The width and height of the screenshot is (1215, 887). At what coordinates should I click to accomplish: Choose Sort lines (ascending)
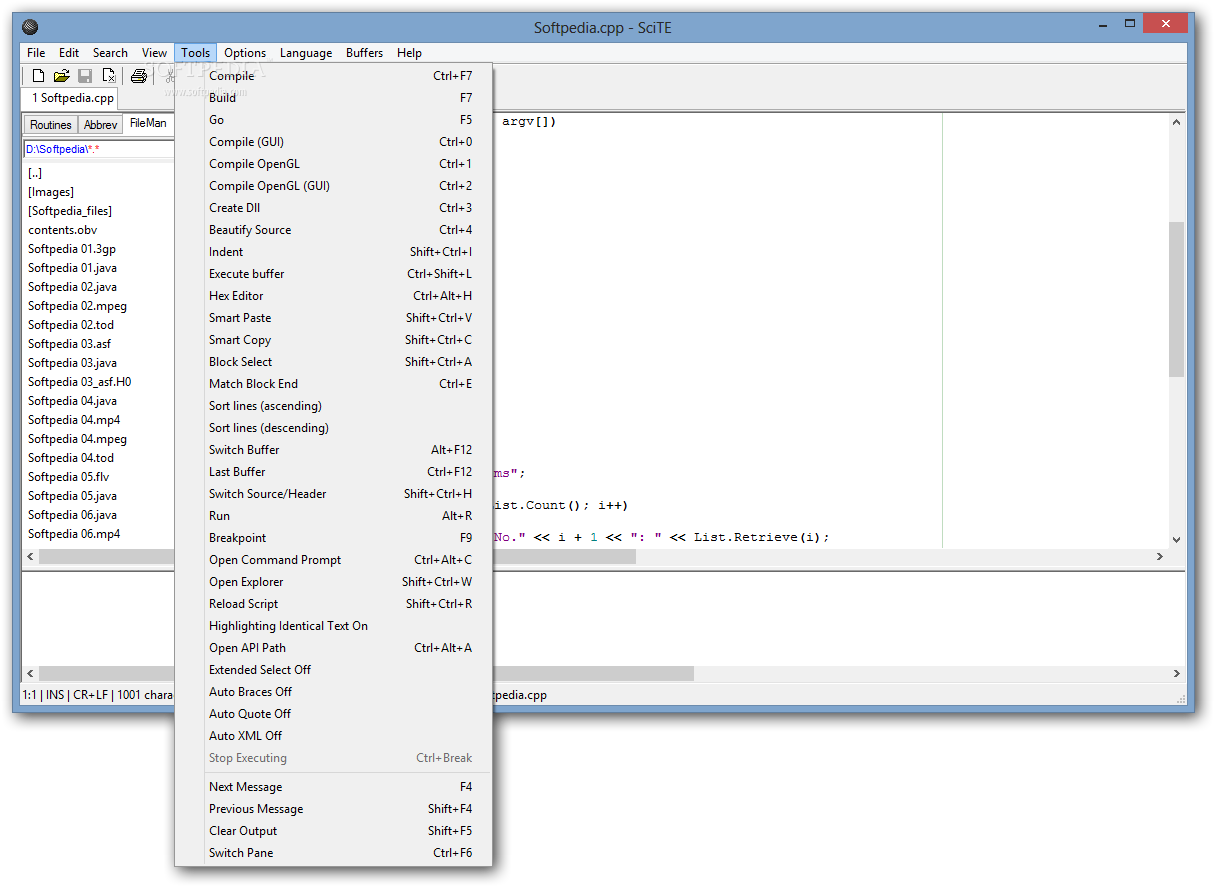click(334, 406)
